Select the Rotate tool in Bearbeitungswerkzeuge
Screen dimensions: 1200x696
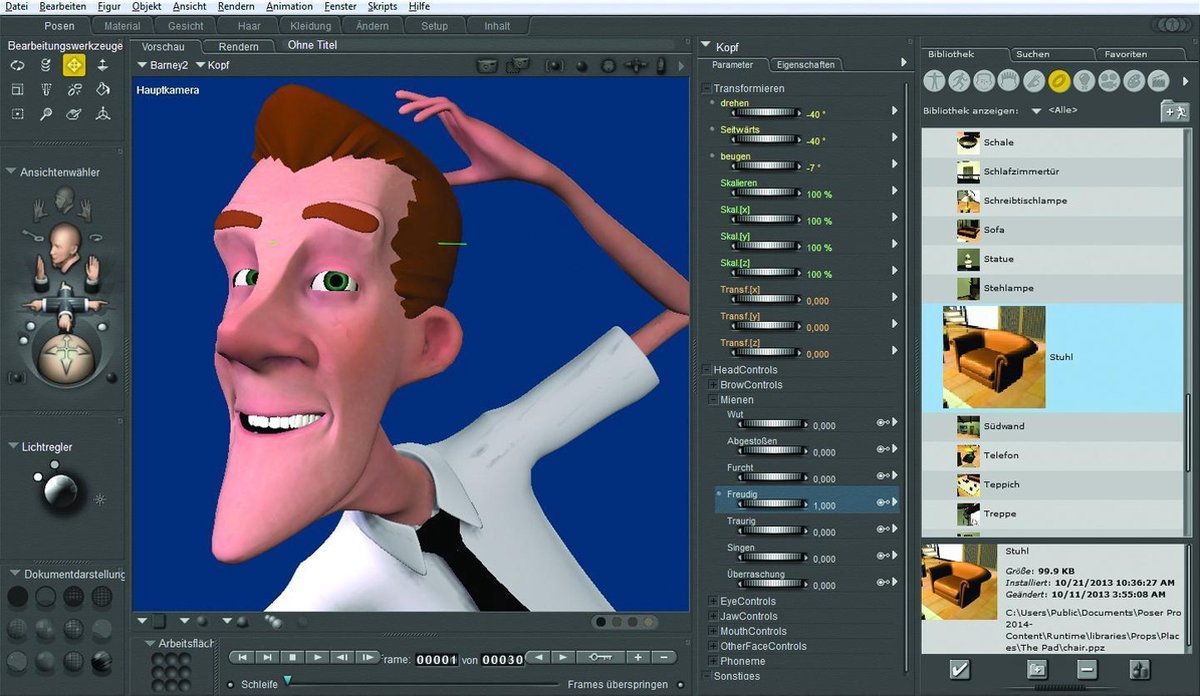coord(18,65)
